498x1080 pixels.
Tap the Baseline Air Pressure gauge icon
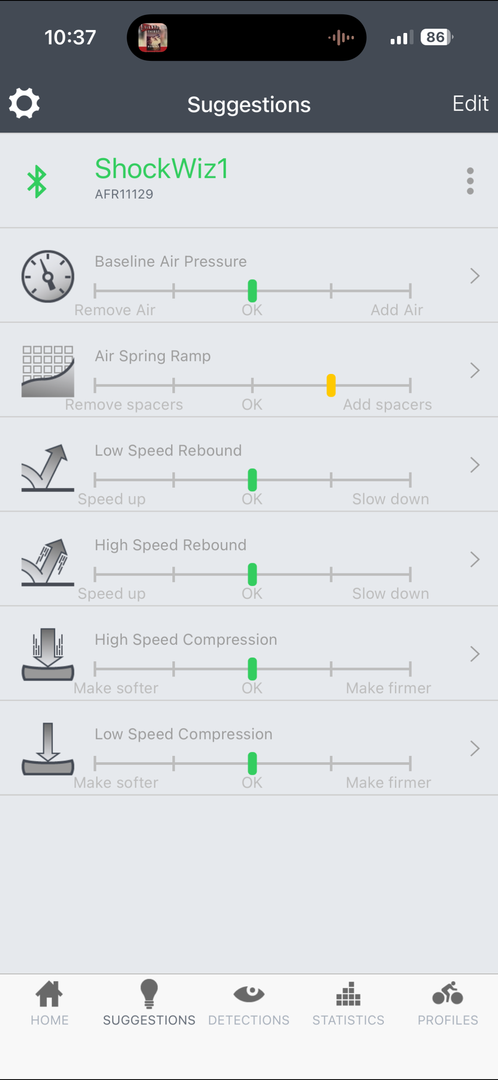point(48,276)
